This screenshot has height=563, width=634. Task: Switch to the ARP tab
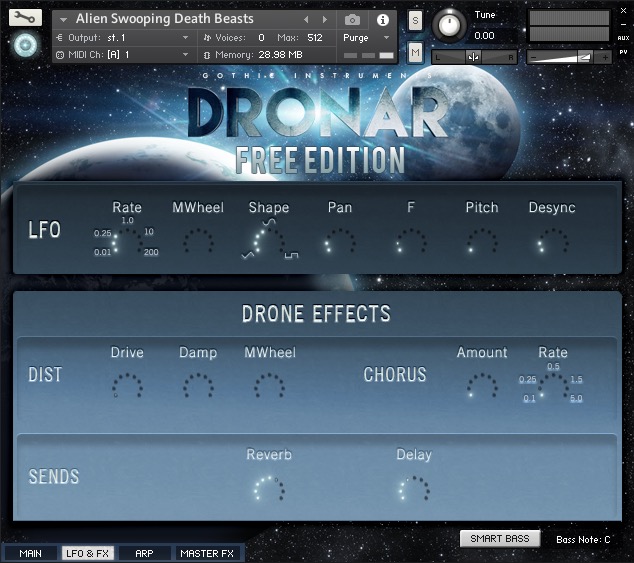(x=144, y=553)
